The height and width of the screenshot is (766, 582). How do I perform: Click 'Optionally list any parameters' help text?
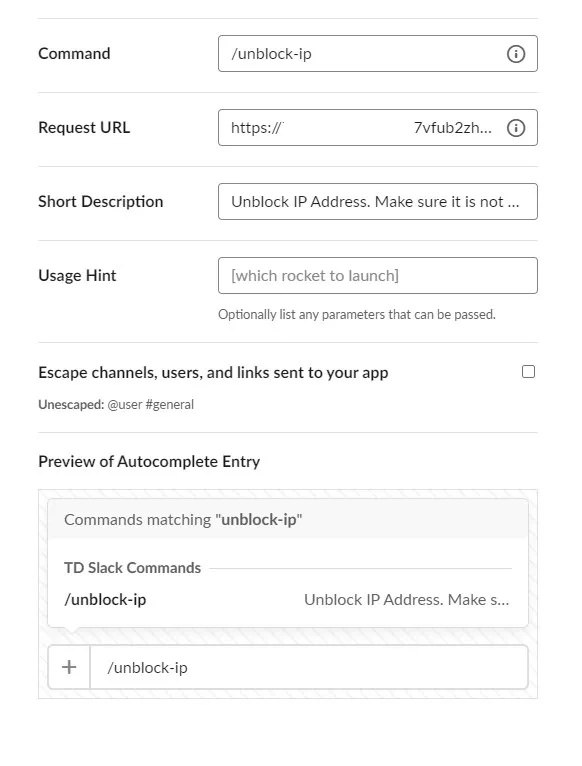(x=357, y=315)
